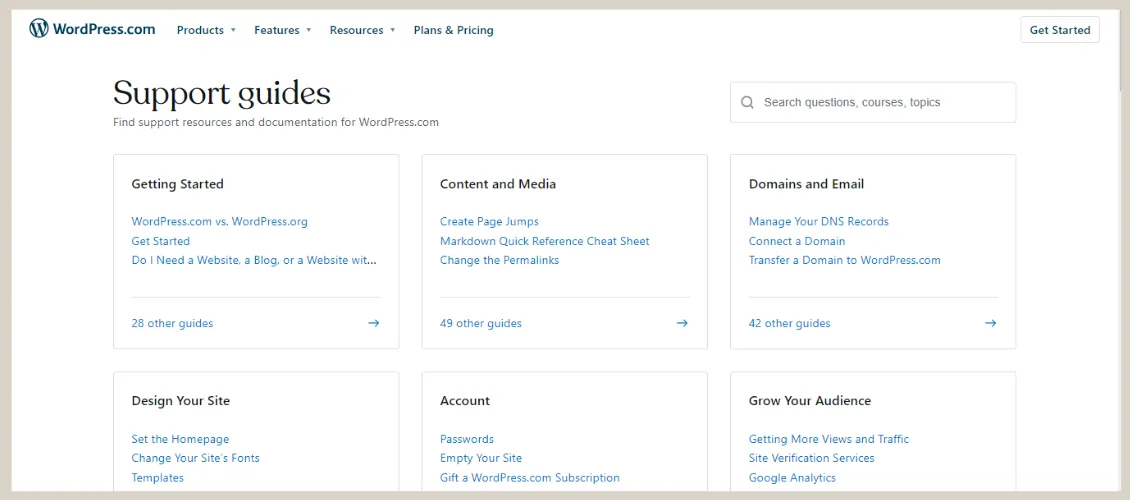The width and height of the screenshot is (1130, 500).
Task: Click the Getting Started card heading
Action: tap(177, 184)
